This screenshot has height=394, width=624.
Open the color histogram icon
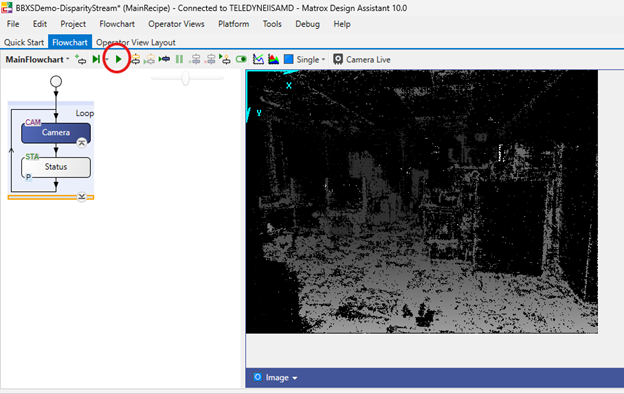[273, 59]
